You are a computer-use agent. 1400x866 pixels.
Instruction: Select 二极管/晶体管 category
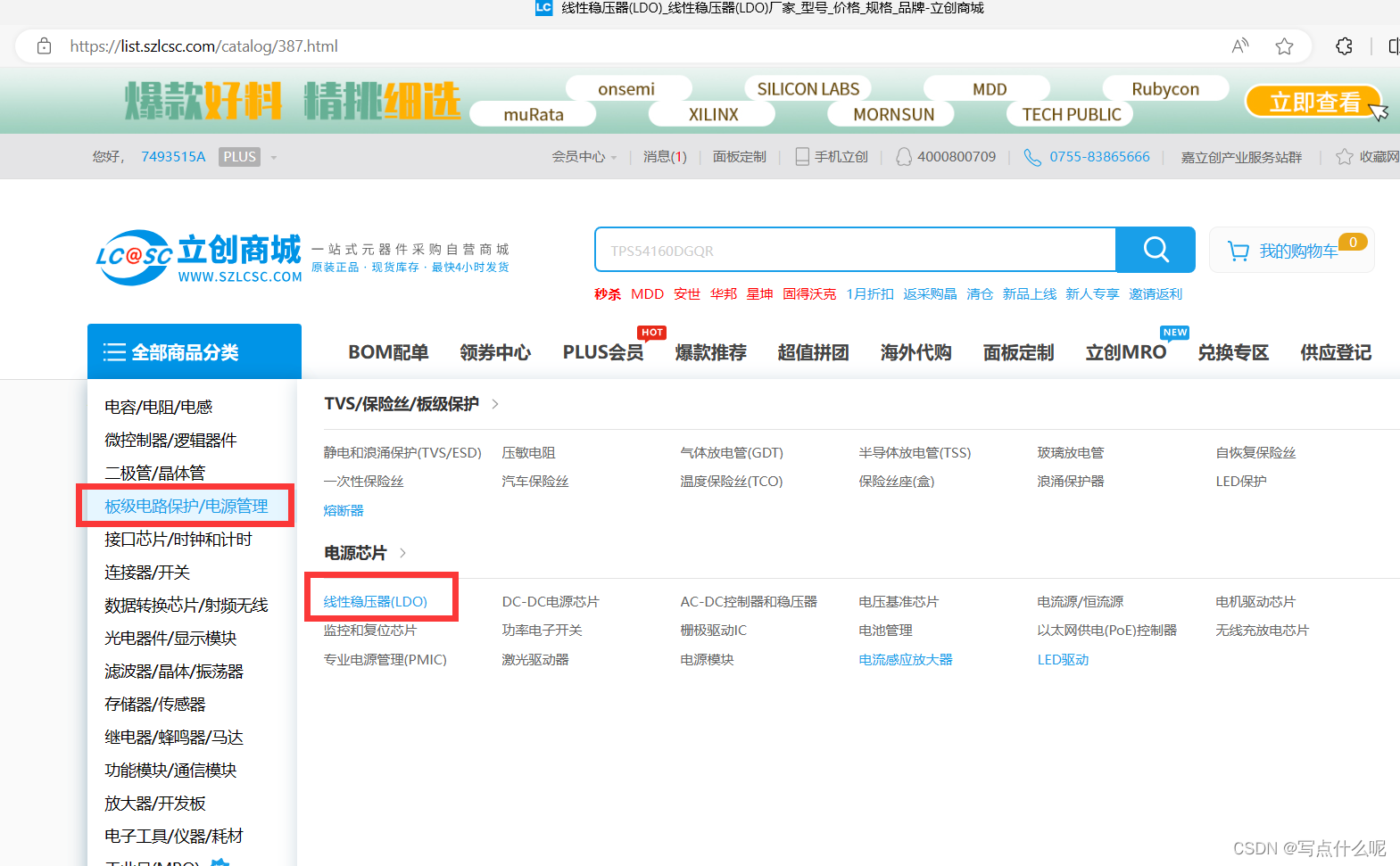point(155,473)
